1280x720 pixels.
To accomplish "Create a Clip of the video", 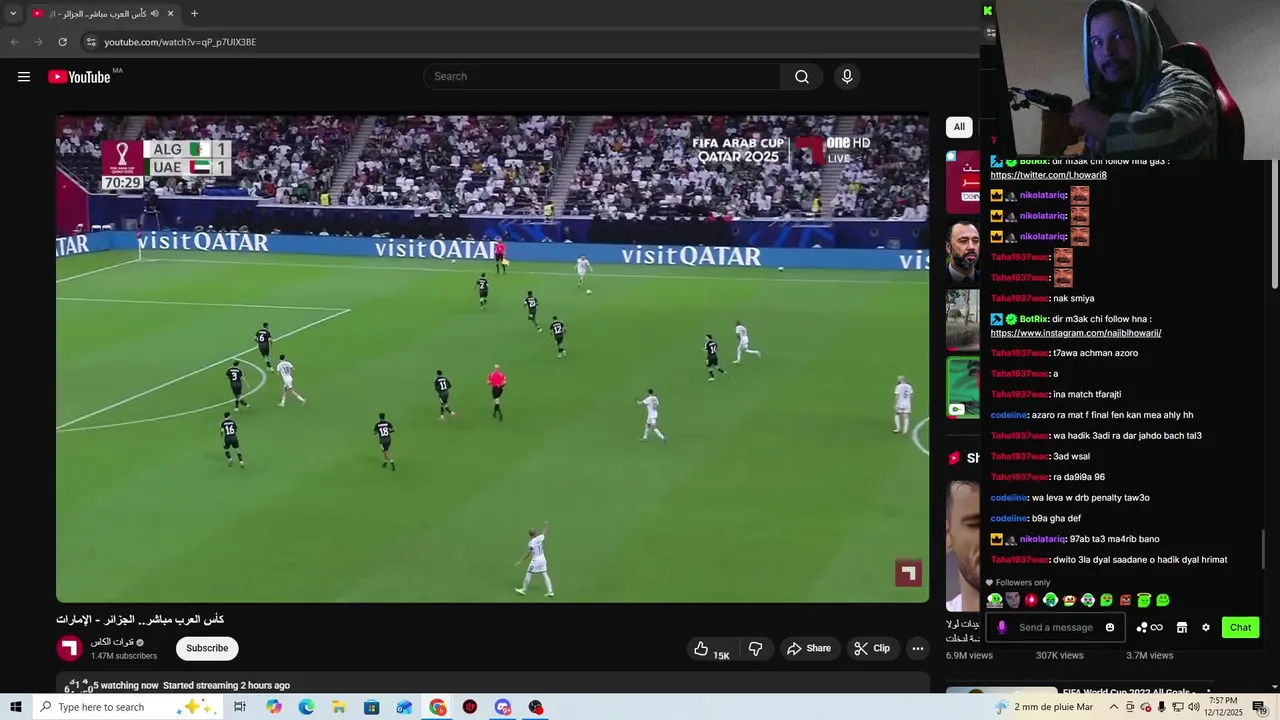I will [x=871, y=649].
